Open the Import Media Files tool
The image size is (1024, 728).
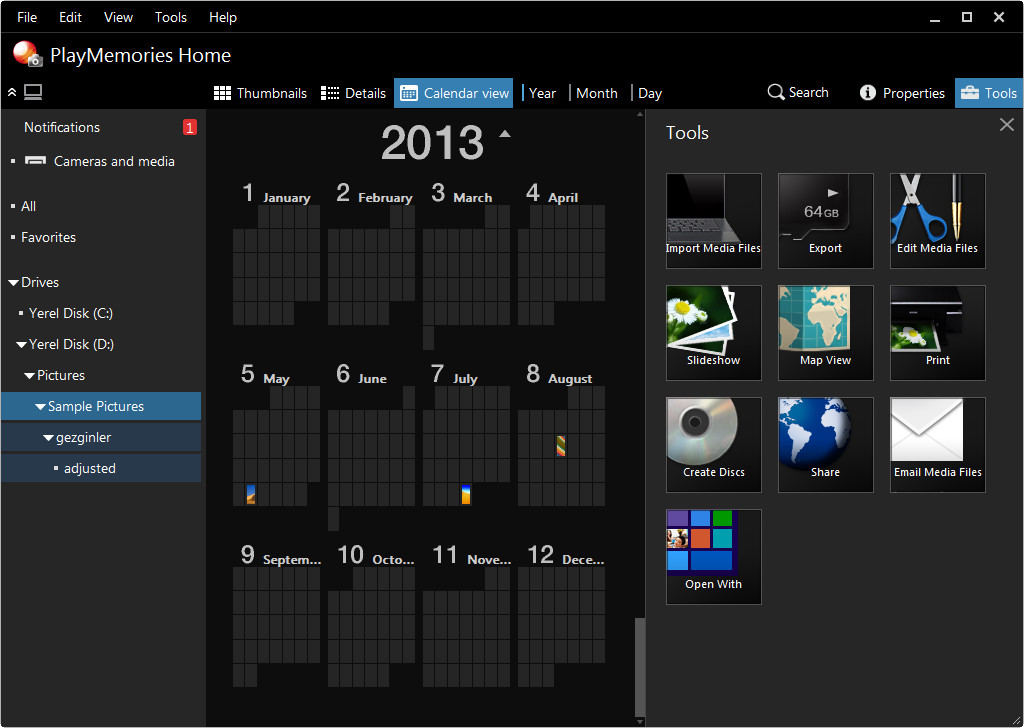(x=714, y=221)
